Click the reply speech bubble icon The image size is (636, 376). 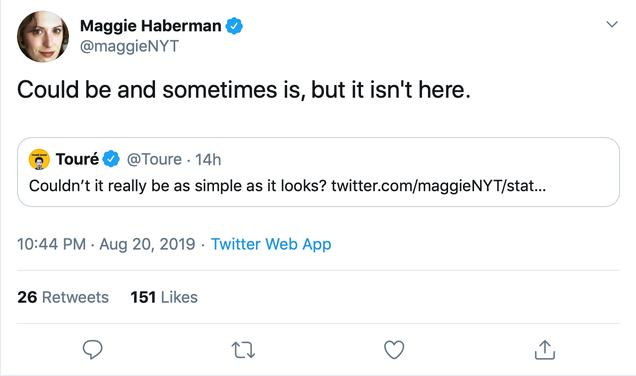[92, 350]
